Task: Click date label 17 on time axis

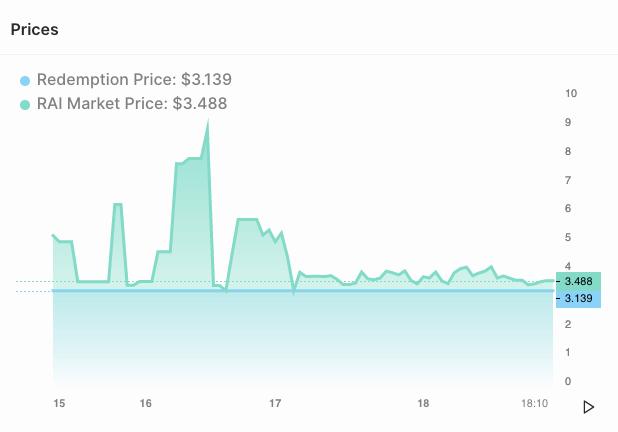Action: (276, 403)
